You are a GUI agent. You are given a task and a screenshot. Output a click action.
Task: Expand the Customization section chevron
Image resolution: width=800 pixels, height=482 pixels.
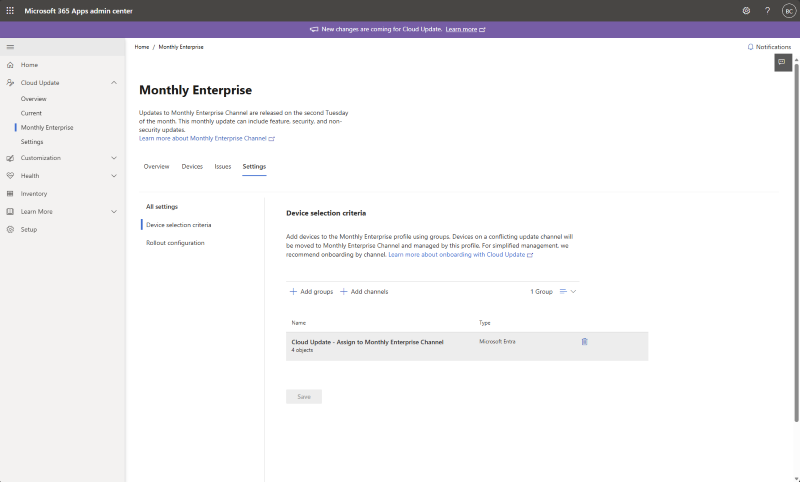coord(114,158)
